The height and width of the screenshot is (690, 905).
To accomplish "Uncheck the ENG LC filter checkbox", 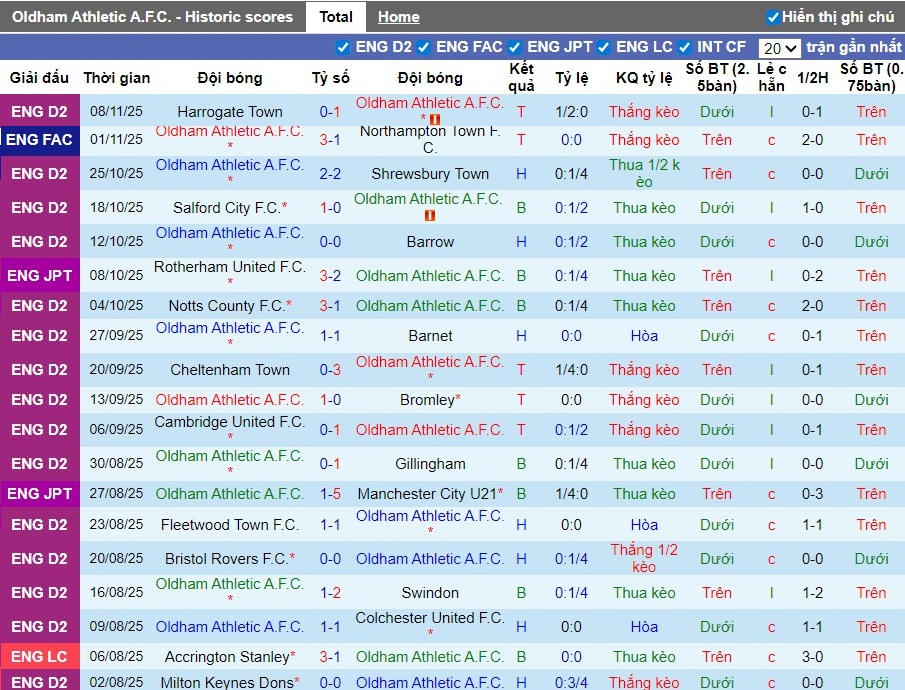I will 604,47.
